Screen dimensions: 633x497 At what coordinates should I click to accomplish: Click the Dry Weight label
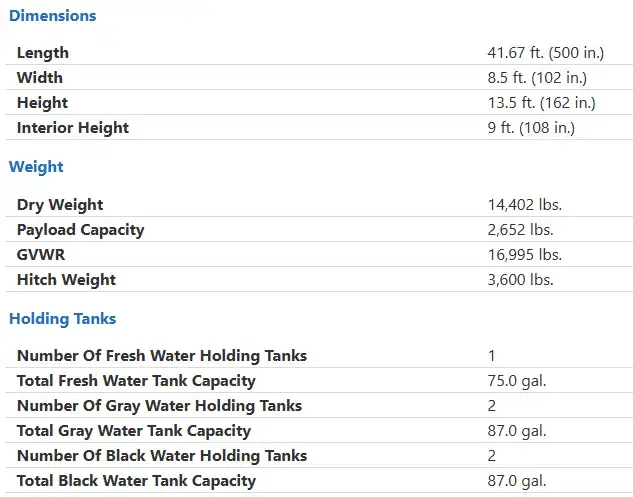tap(60, 205)
